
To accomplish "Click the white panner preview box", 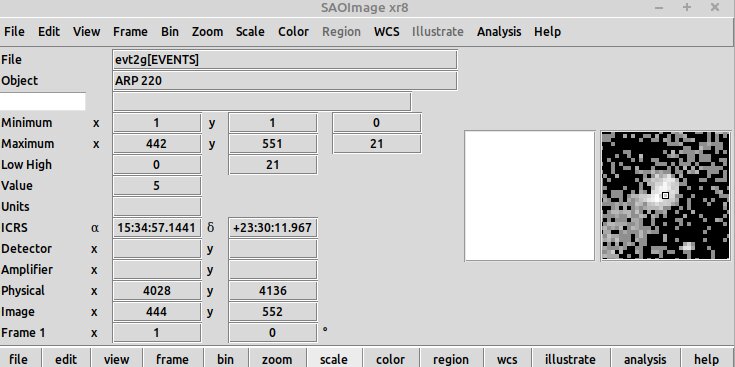I will tap(530, 196).
